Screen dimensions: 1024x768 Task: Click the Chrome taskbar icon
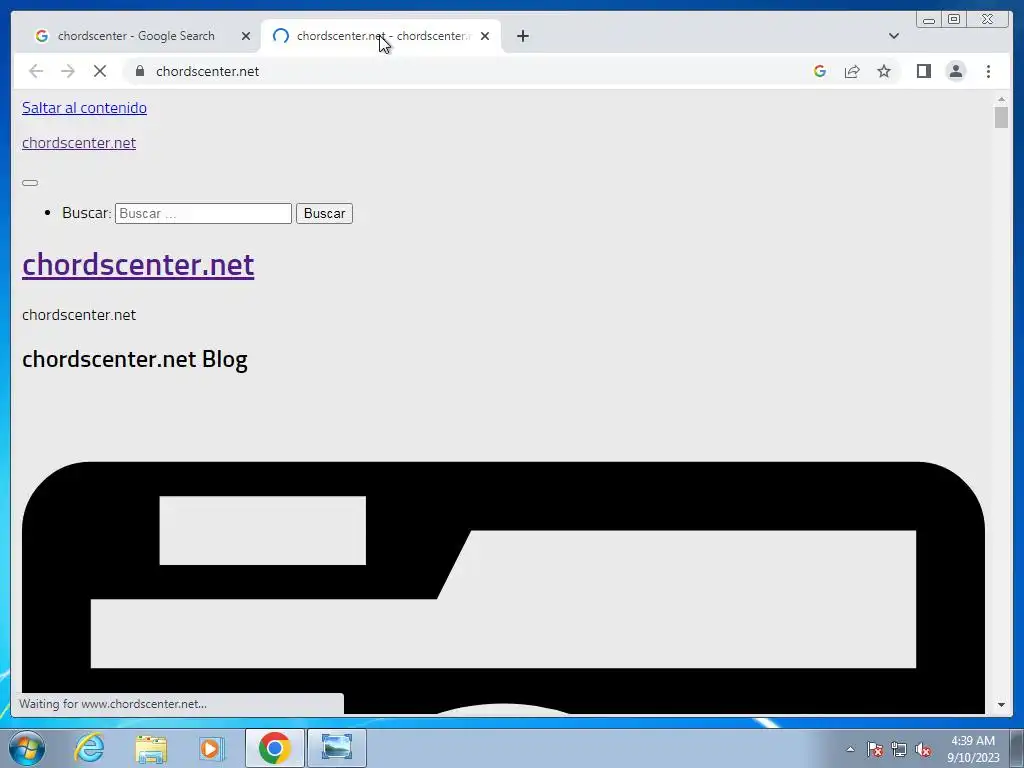[x=274, y=748]
